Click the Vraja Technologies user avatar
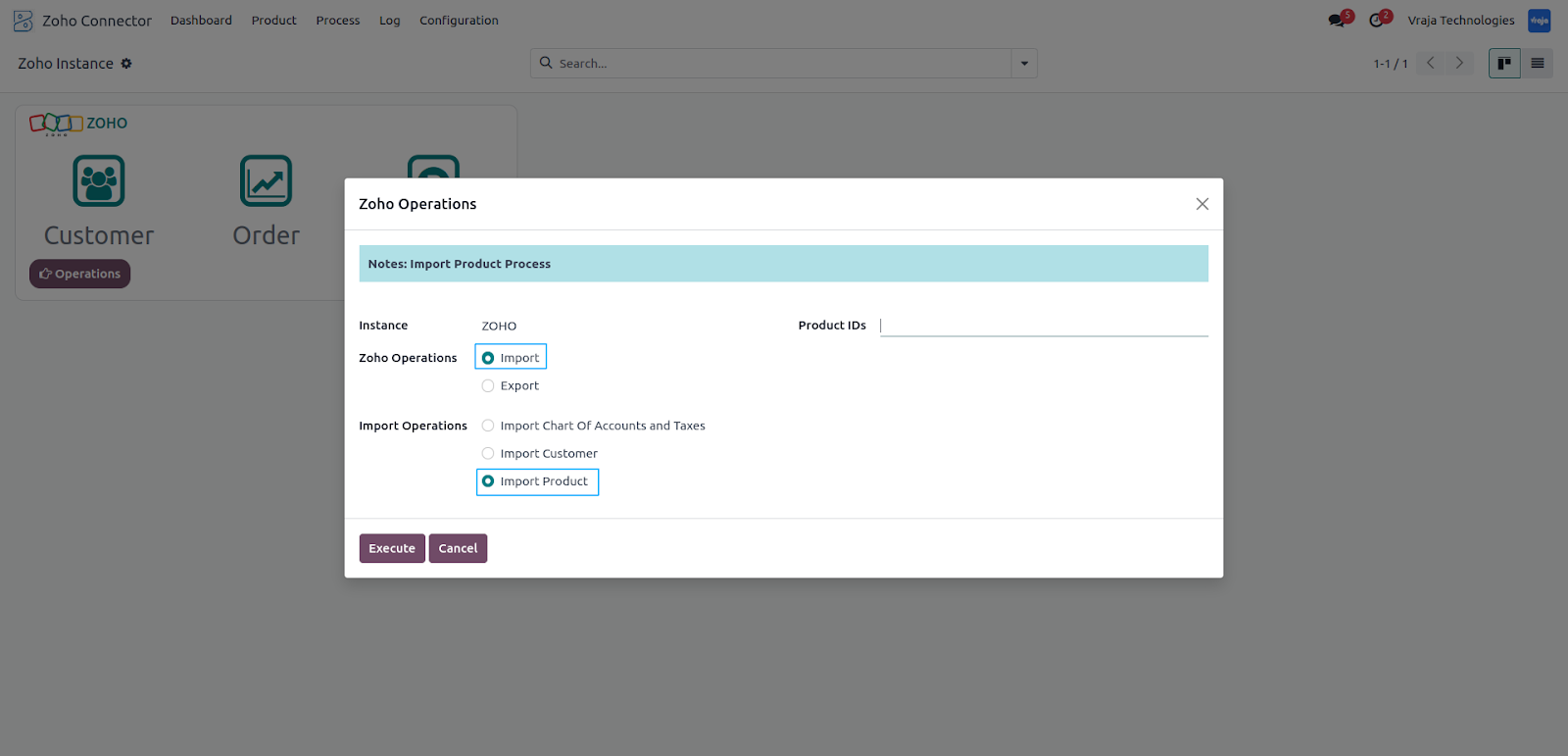 click(1540, 21)
